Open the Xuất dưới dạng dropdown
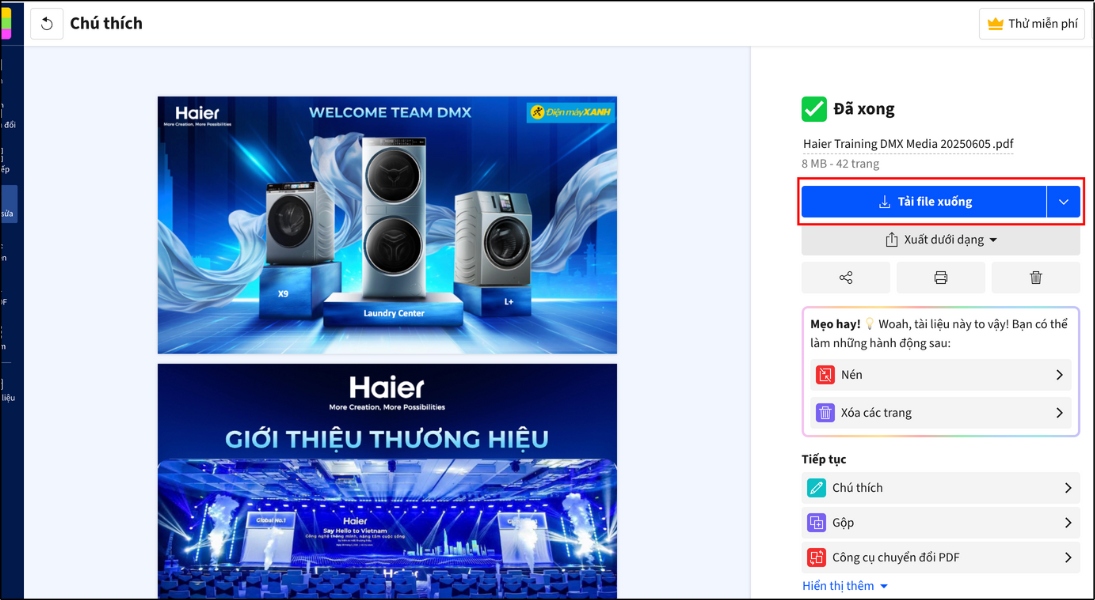This screenshot has width=1095, height=600. pyautogui.click(x=940, y=239)
